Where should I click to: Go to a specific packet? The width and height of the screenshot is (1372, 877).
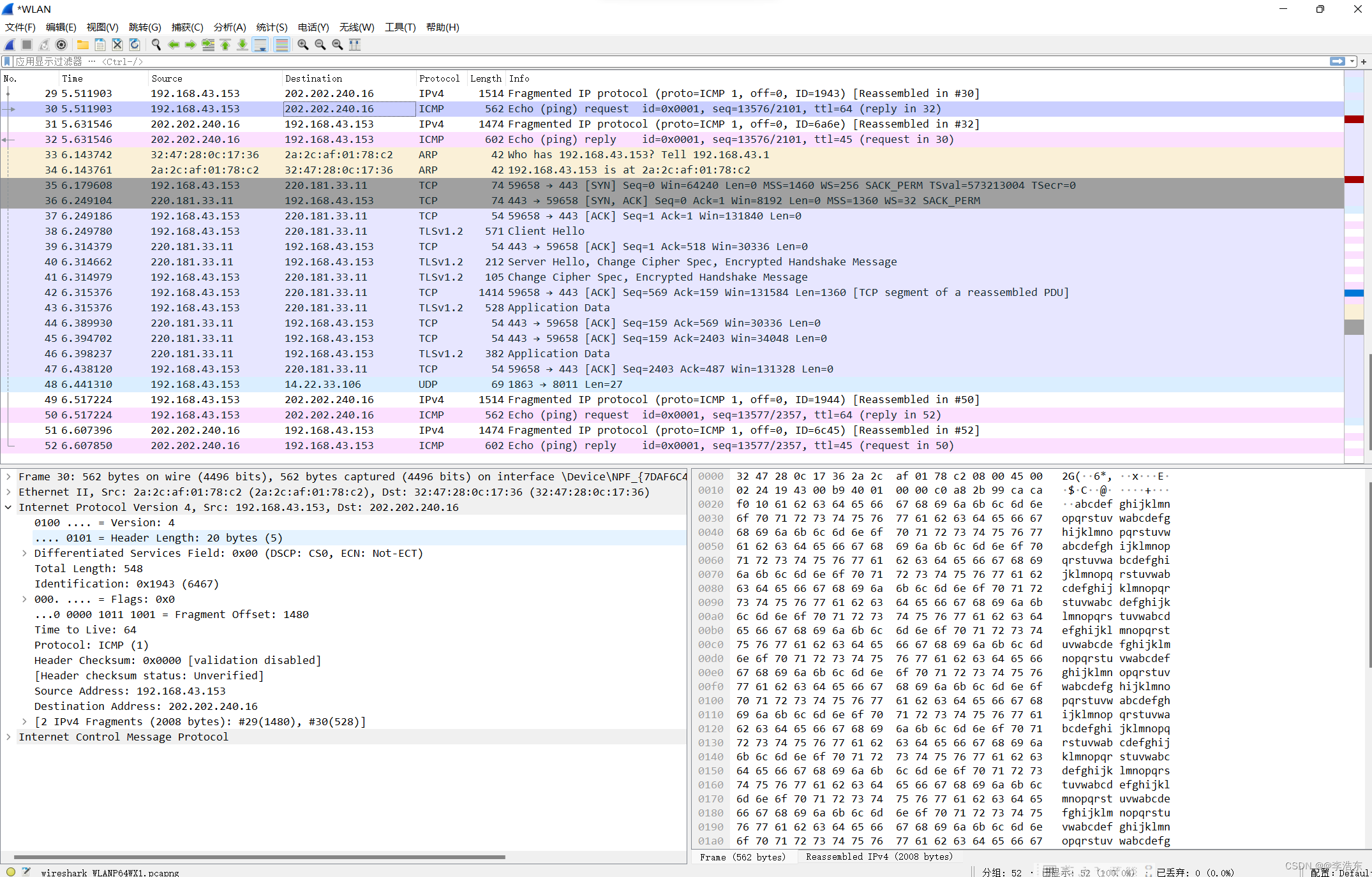pos(208,45)
